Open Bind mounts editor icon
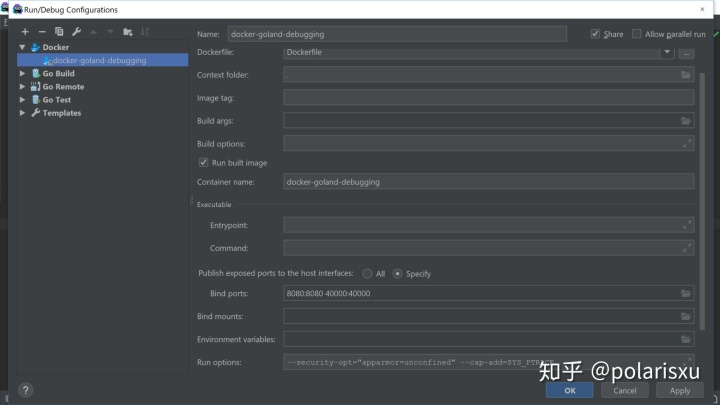 tap(686, 316)
